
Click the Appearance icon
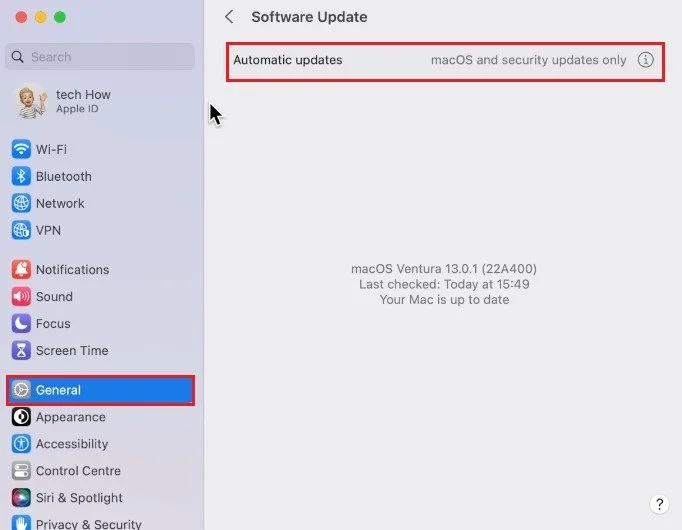(21, 417)
